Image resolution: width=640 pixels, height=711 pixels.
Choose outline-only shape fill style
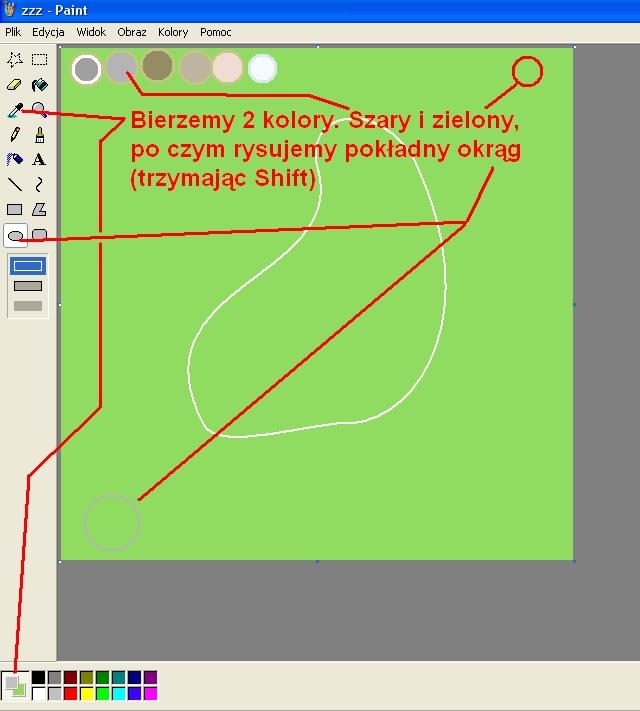click(28, 266)
